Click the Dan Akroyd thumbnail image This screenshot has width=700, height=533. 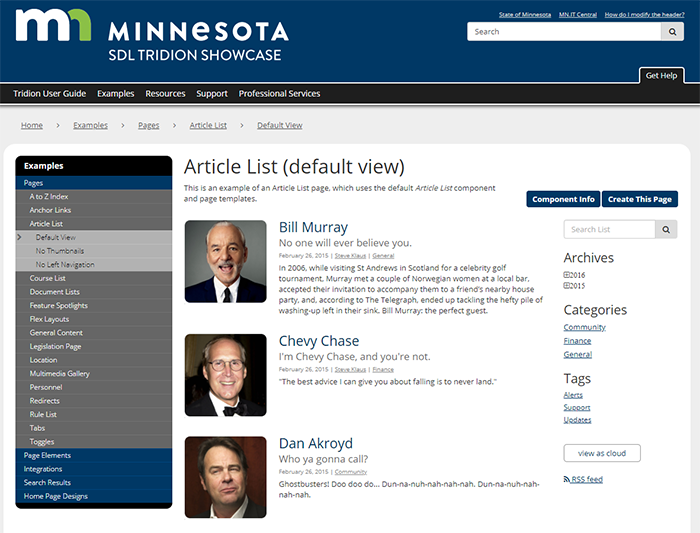[225, 477]
